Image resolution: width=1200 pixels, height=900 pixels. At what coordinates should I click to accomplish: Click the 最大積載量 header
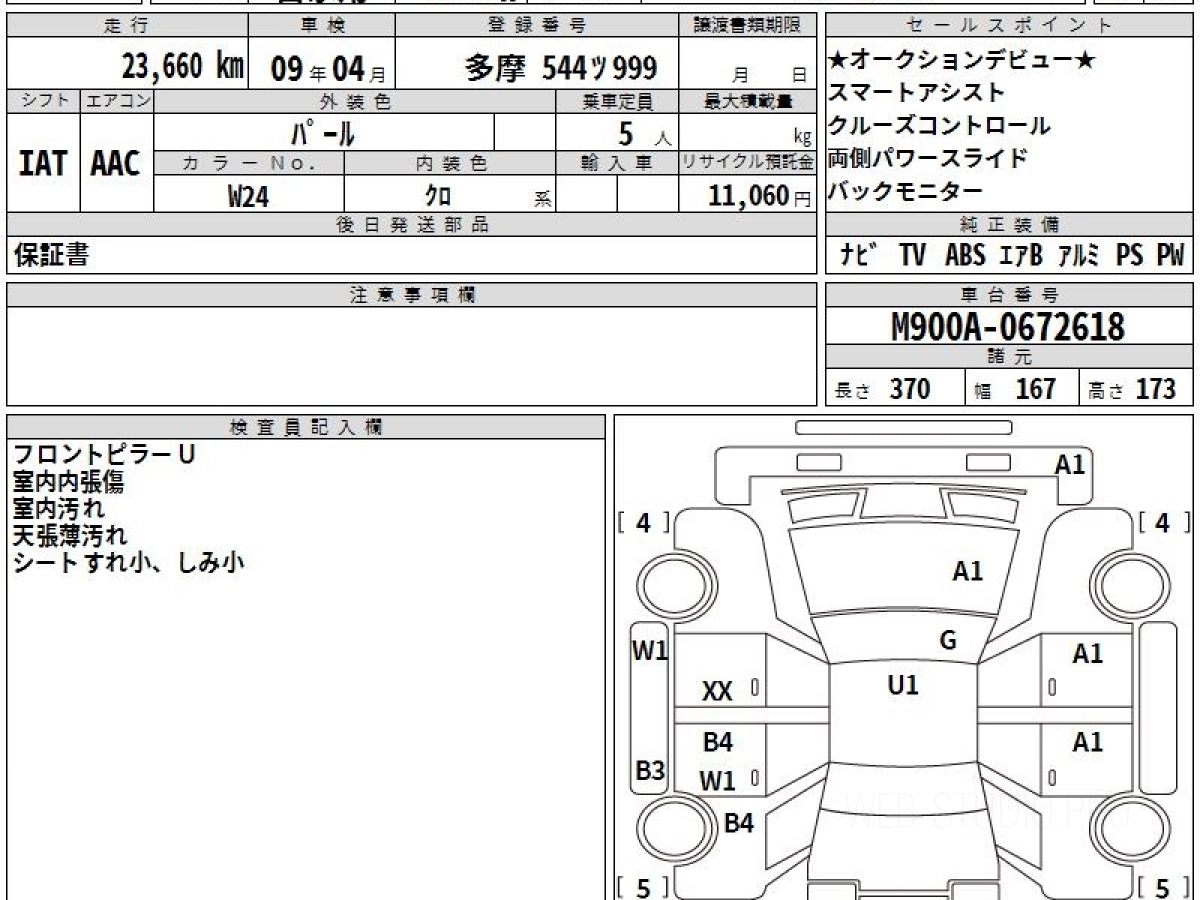[748, 101]
